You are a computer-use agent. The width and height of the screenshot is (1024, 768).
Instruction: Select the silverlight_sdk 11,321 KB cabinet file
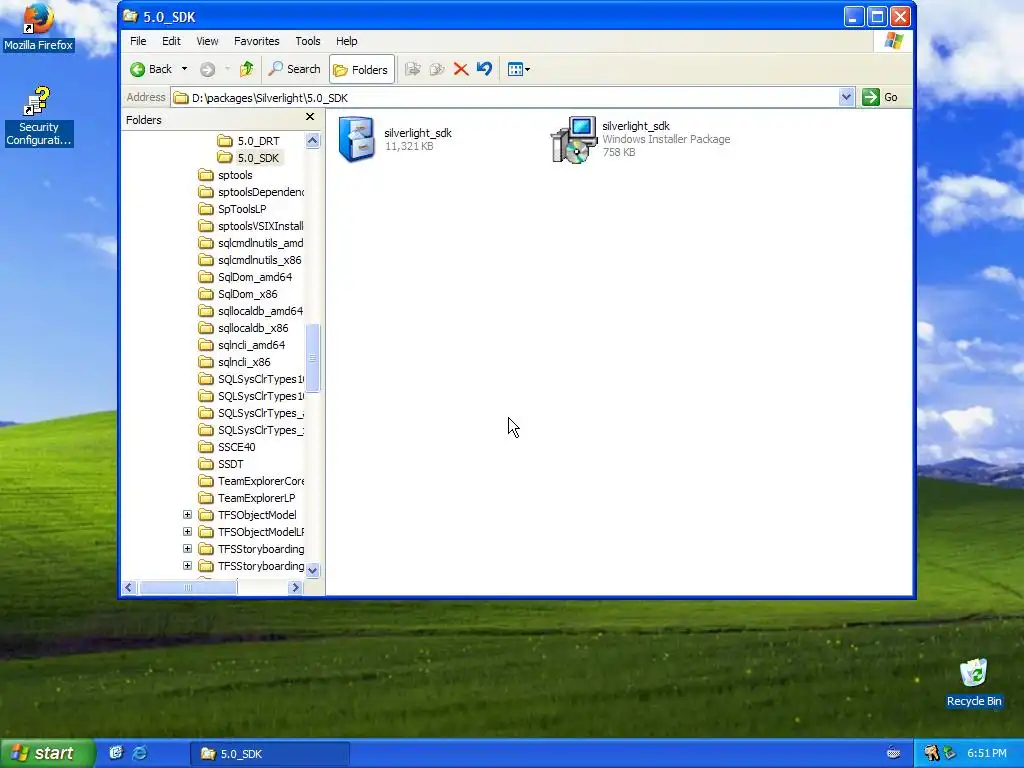395,139
